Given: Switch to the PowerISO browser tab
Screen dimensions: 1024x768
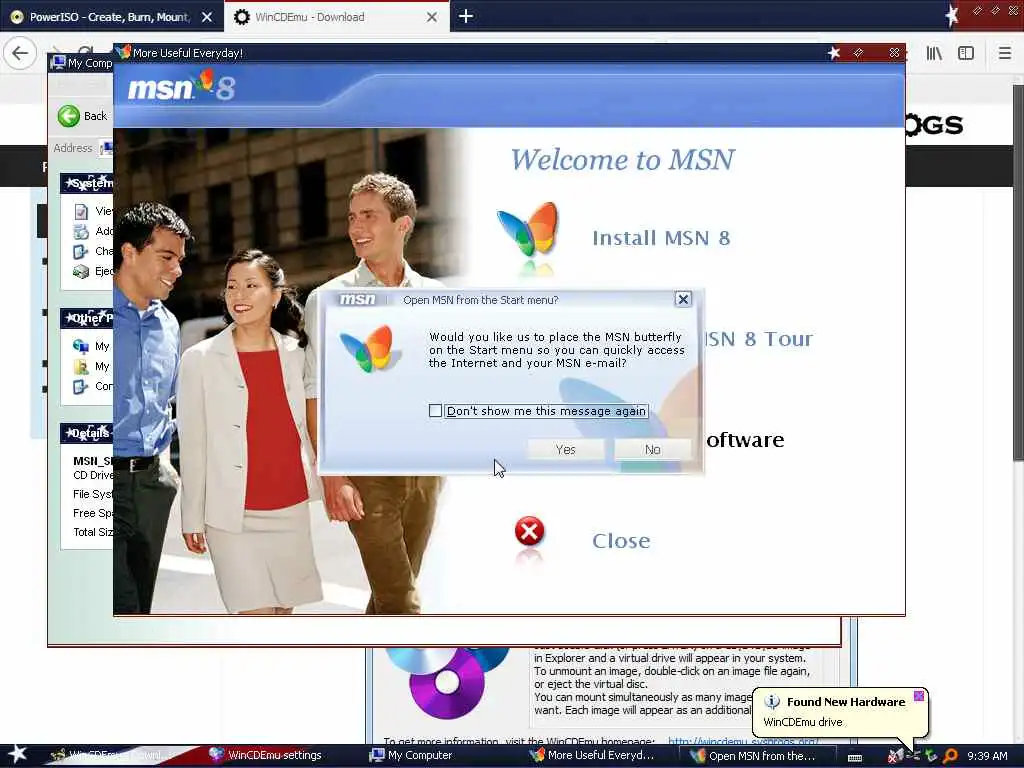Looking at the screenshot, I should coord(112,17).
